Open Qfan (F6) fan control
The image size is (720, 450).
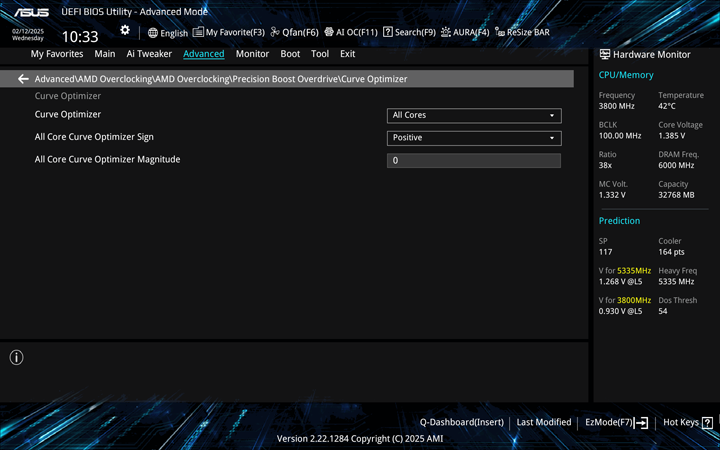(294, 32)
